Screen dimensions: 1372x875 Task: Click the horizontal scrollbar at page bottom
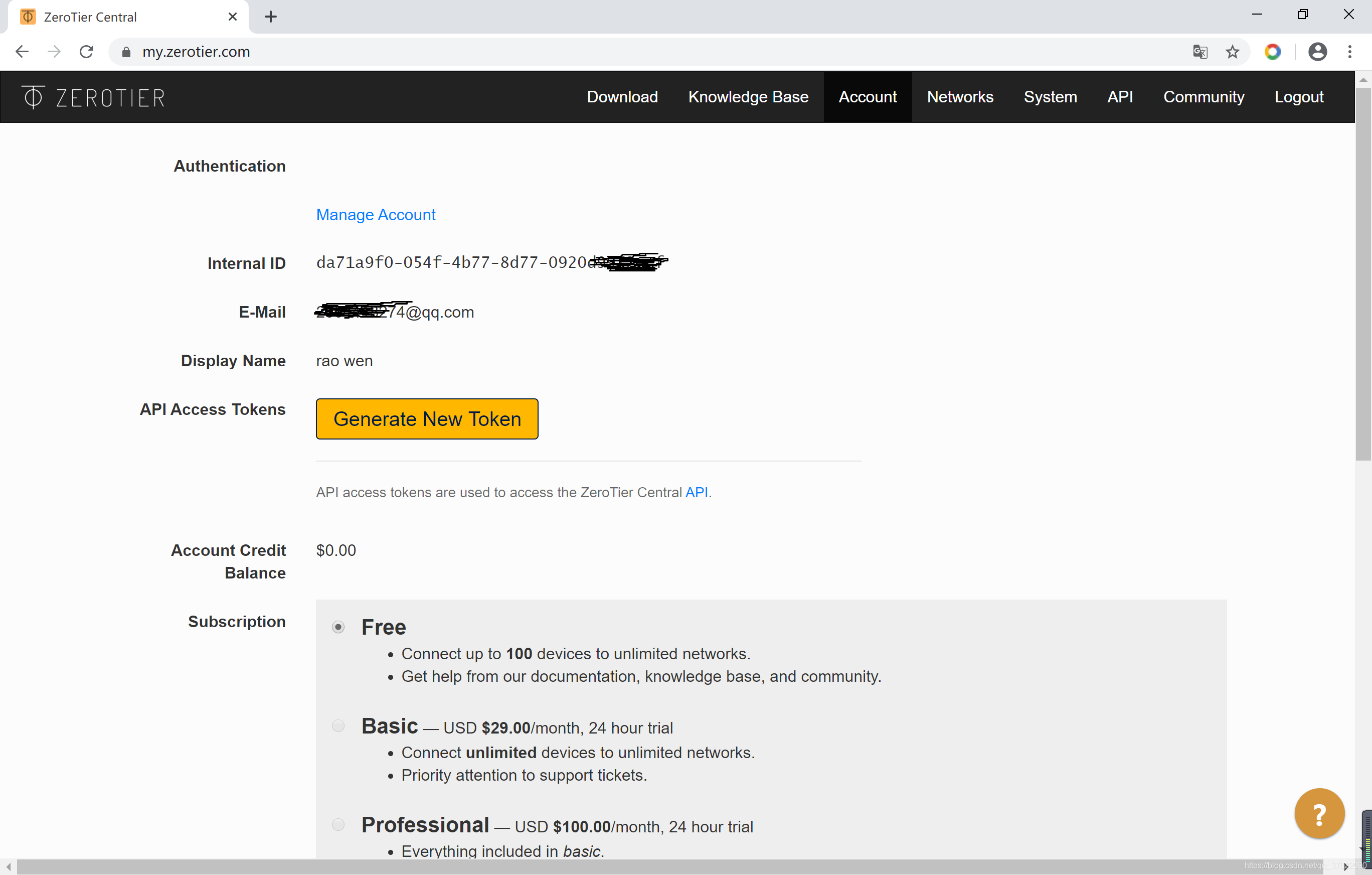[x=670, y=866]
